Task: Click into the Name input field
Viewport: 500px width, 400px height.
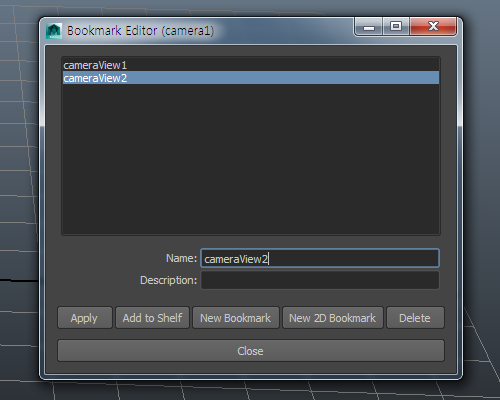Action: [320, 258]
